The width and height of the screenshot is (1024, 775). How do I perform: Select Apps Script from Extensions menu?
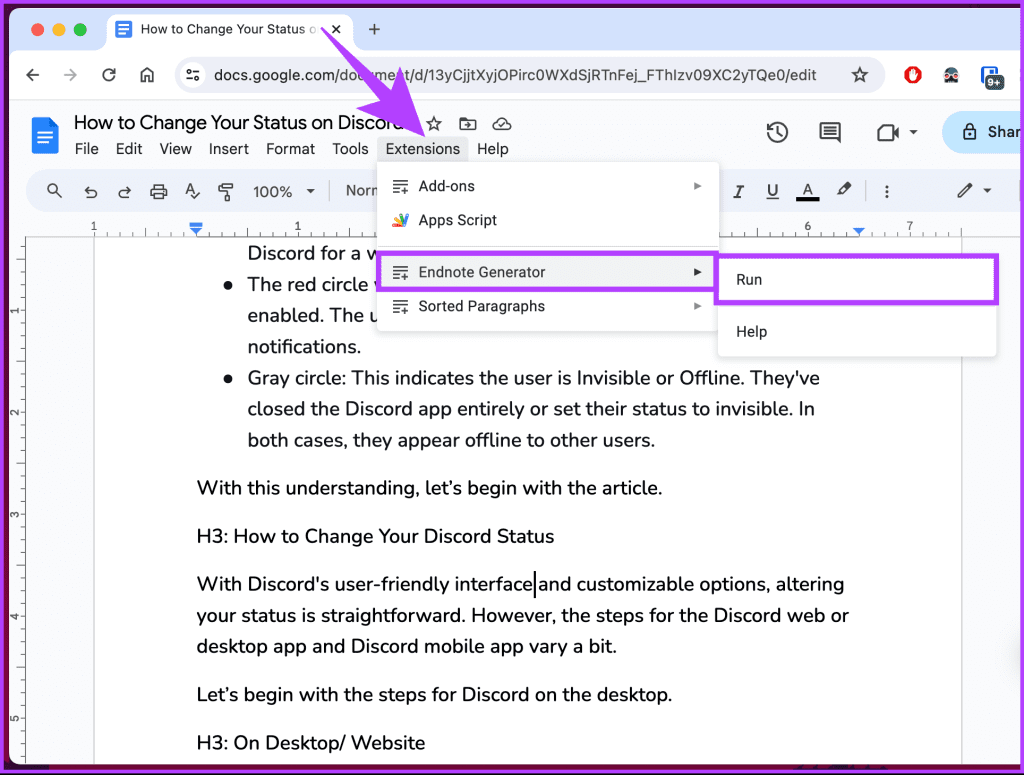(x=457, y=220)
